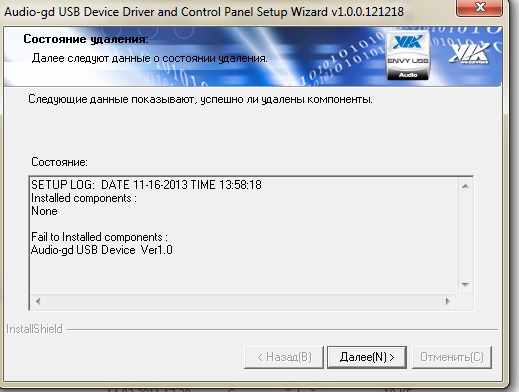The image size is (519, 392).
Task: Click the disabled Отменить(C) button
Action: [452, 357]
